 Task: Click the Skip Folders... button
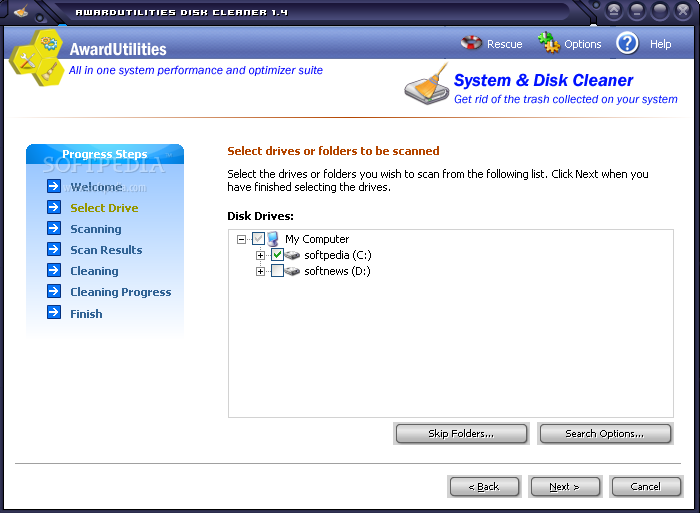tap(461, 434)
